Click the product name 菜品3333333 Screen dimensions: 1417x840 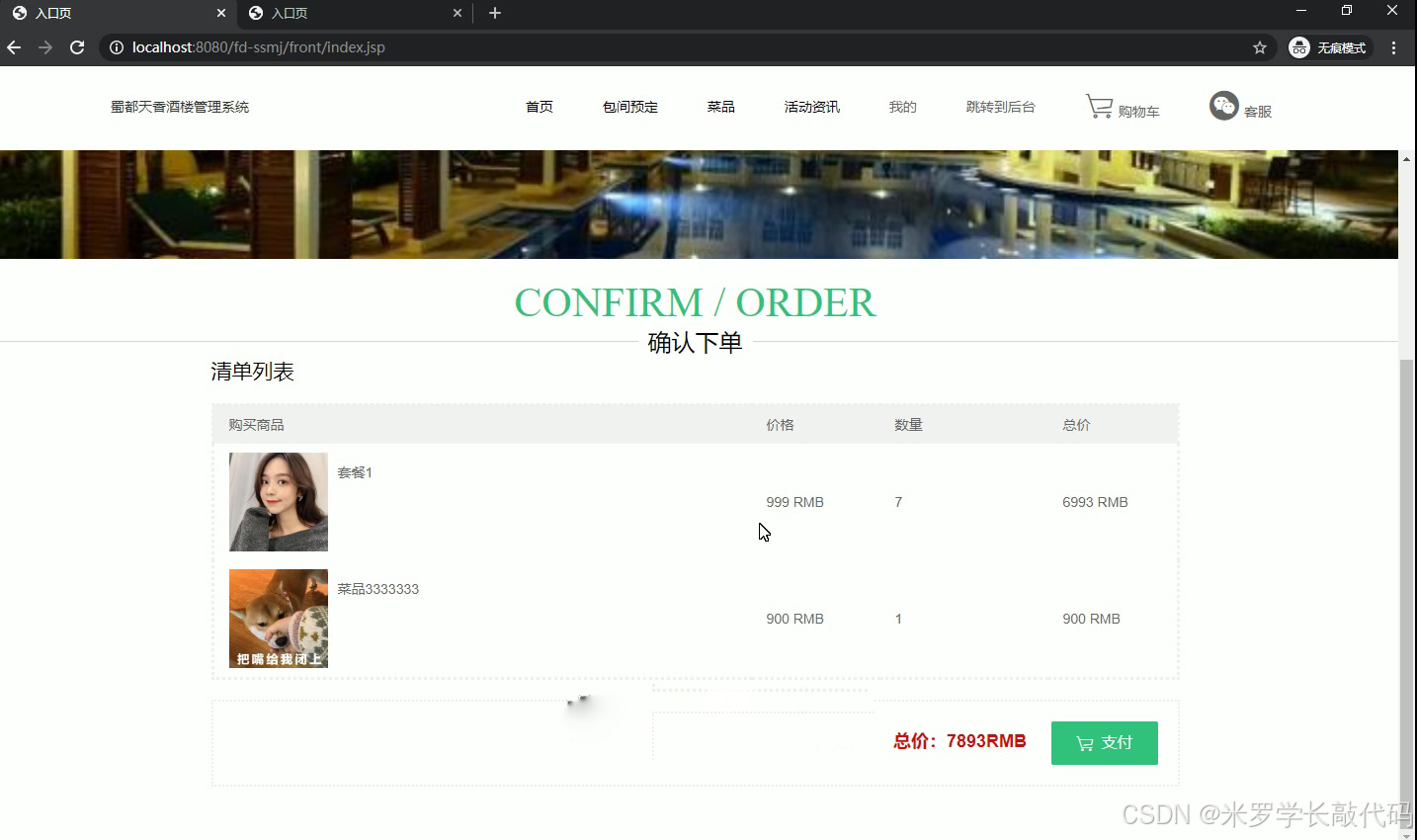pos(378,589)
